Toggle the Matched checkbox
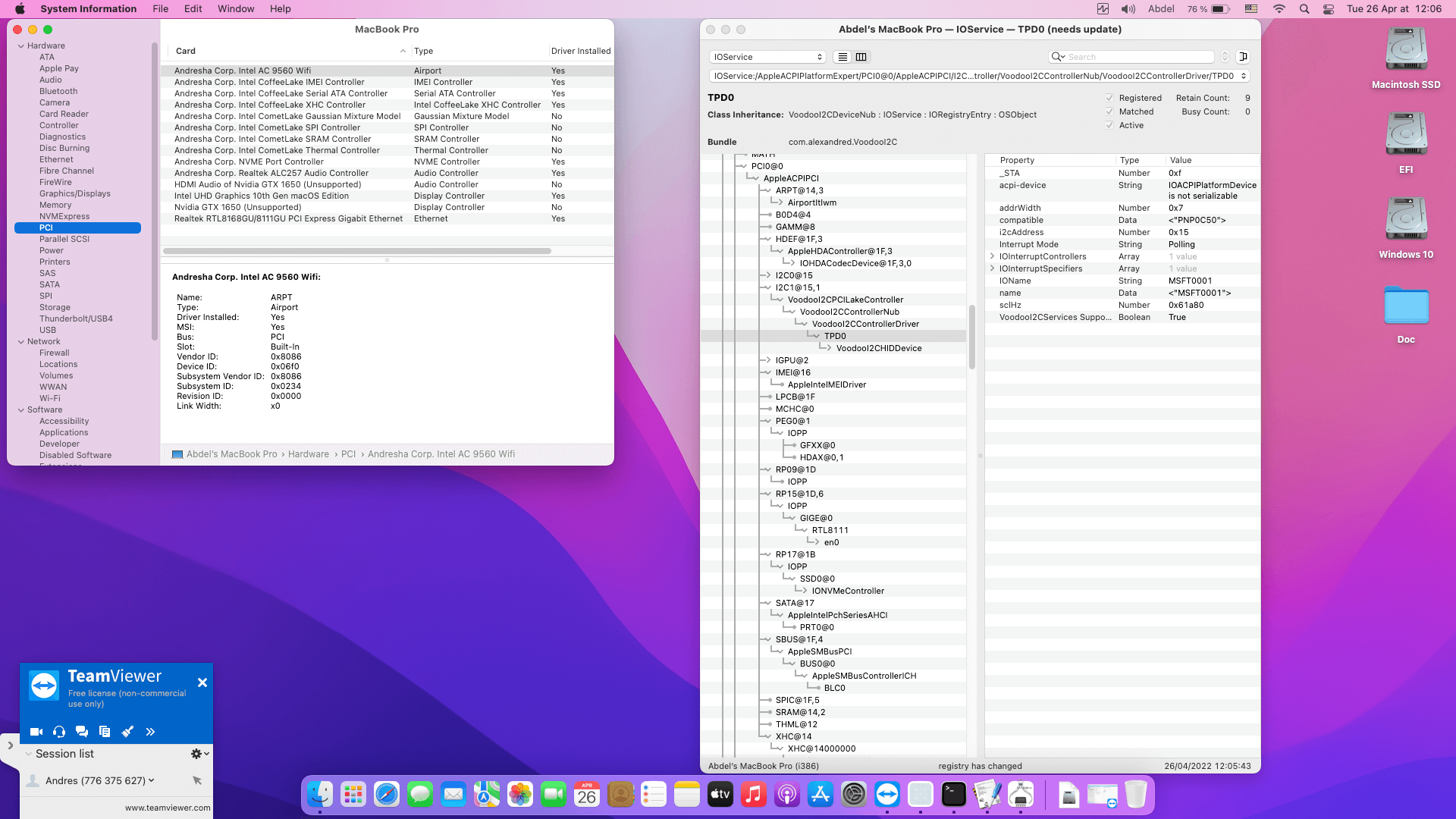This screenshot has width=1456, height=819. pyautogui.click(x=1109, y=111)
